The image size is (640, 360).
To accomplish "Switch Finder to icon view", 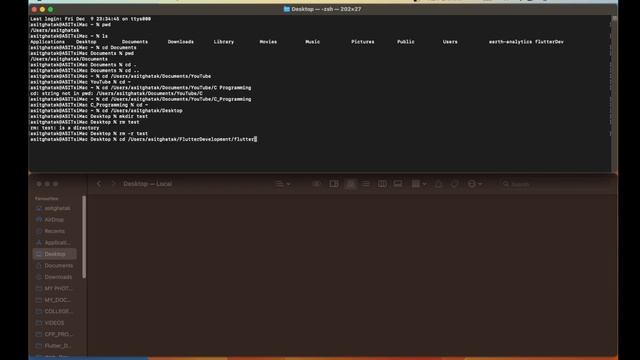I will coord(351,184).
